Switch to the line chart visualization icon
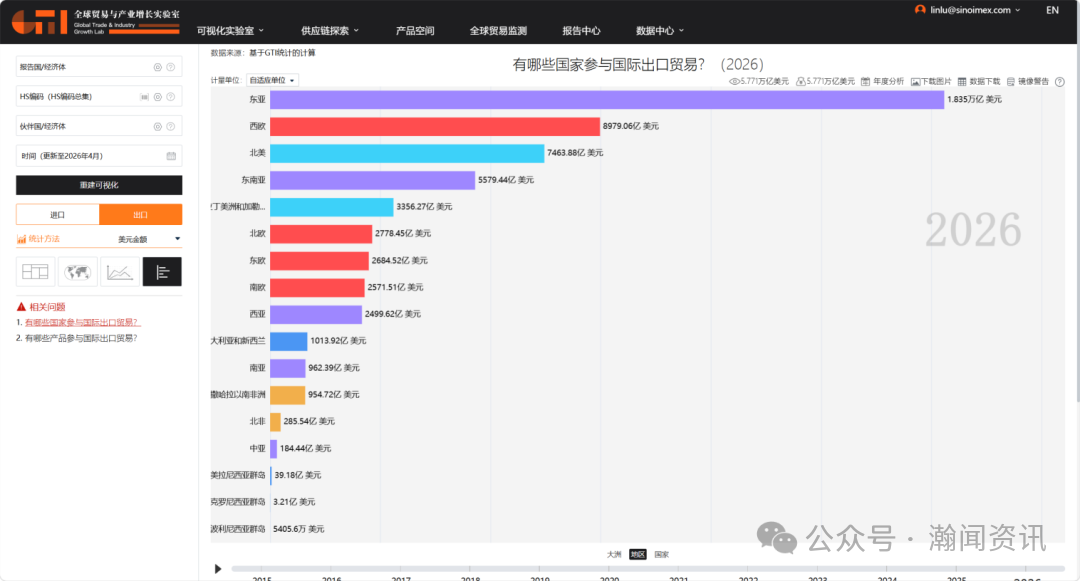 (120, 272)
